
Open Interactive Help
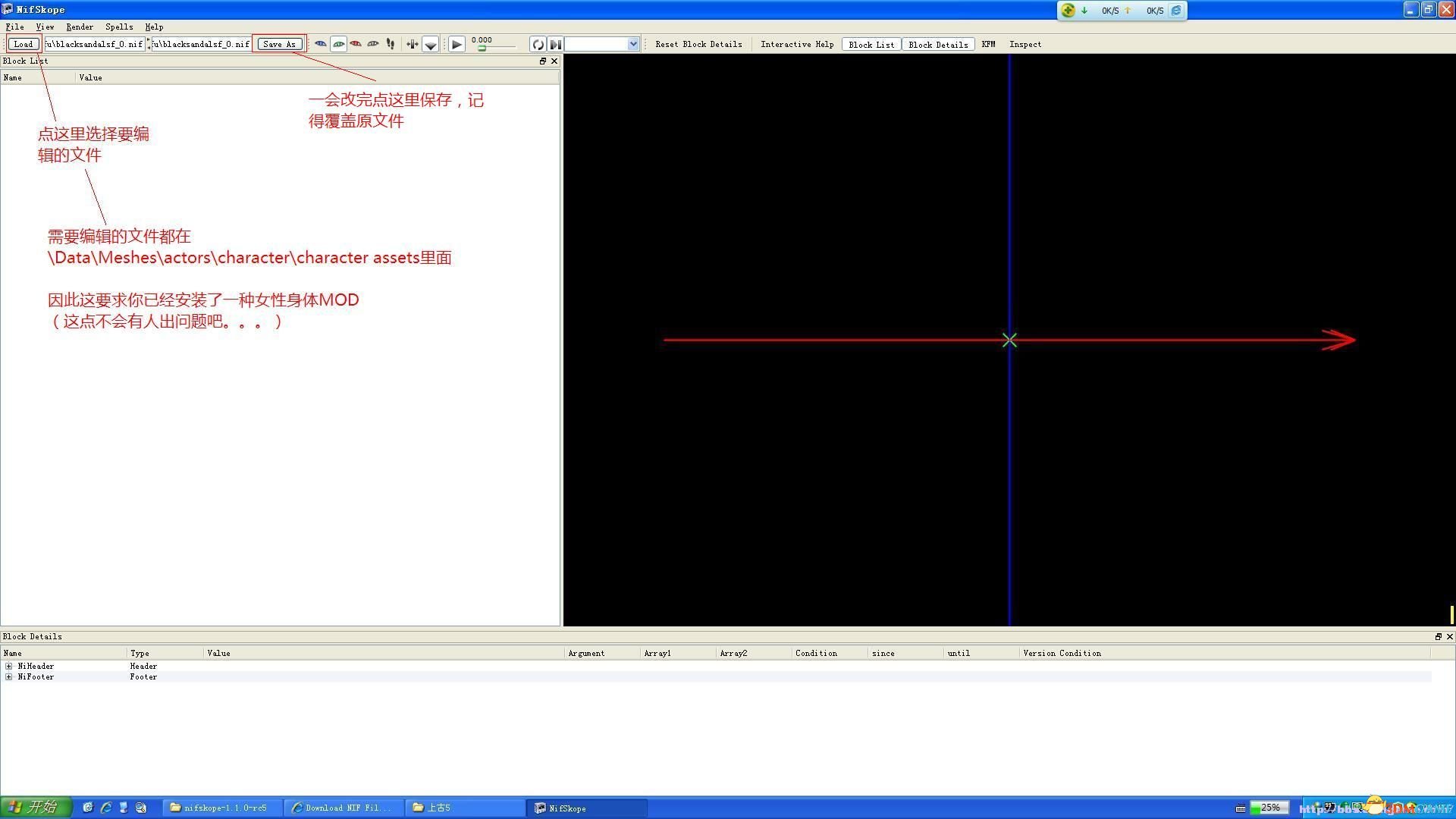(x=797, y=44)
